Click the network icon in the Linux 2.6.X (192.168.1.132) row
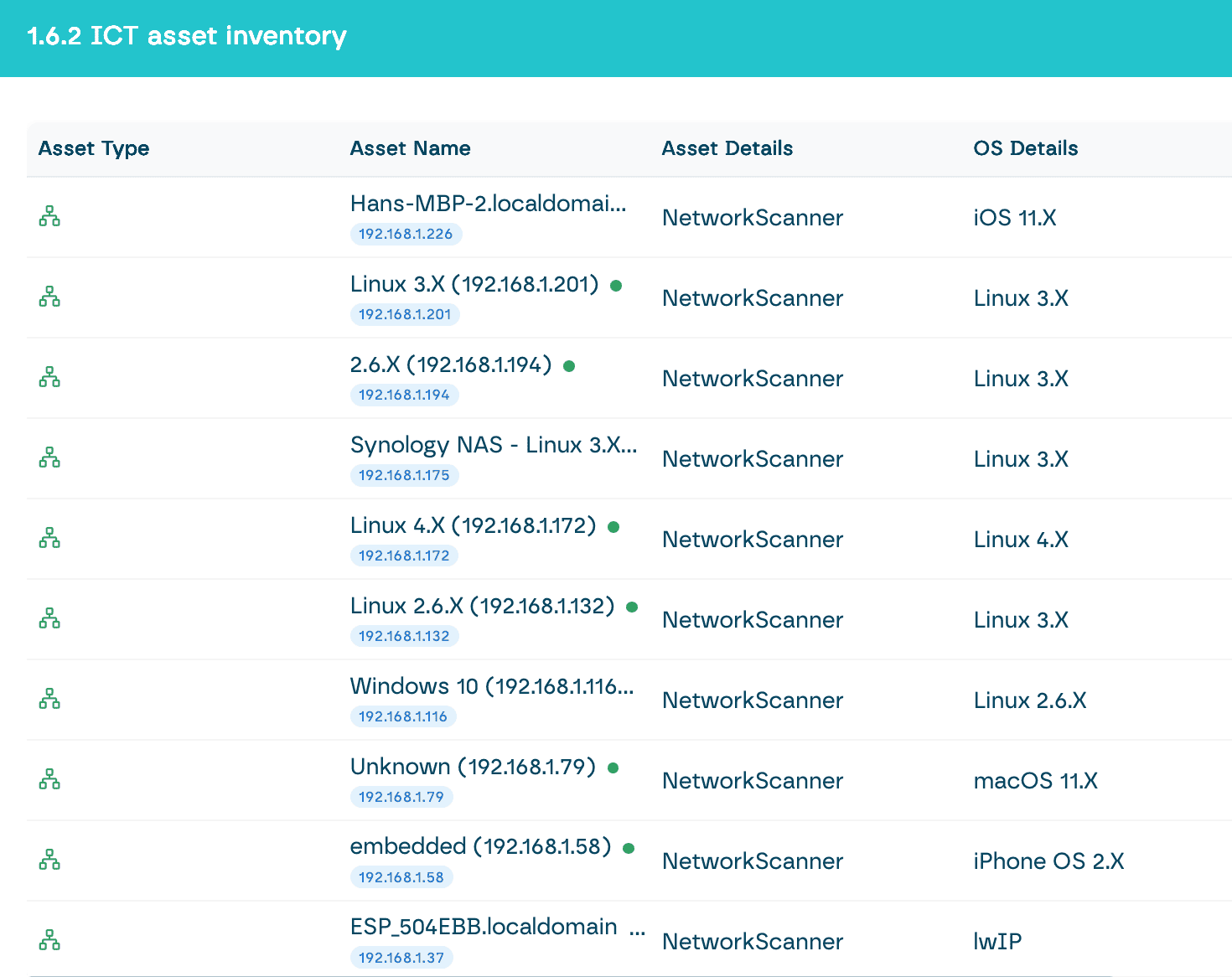1232x977 pixels. pyautogui.click(x=49, y=618)
